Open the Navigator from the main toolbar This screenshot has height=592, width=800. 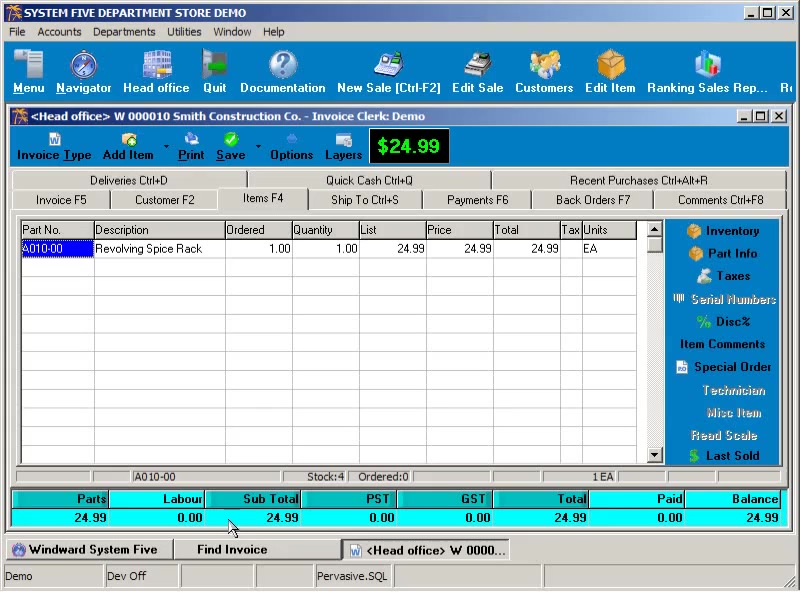(84, 72)
